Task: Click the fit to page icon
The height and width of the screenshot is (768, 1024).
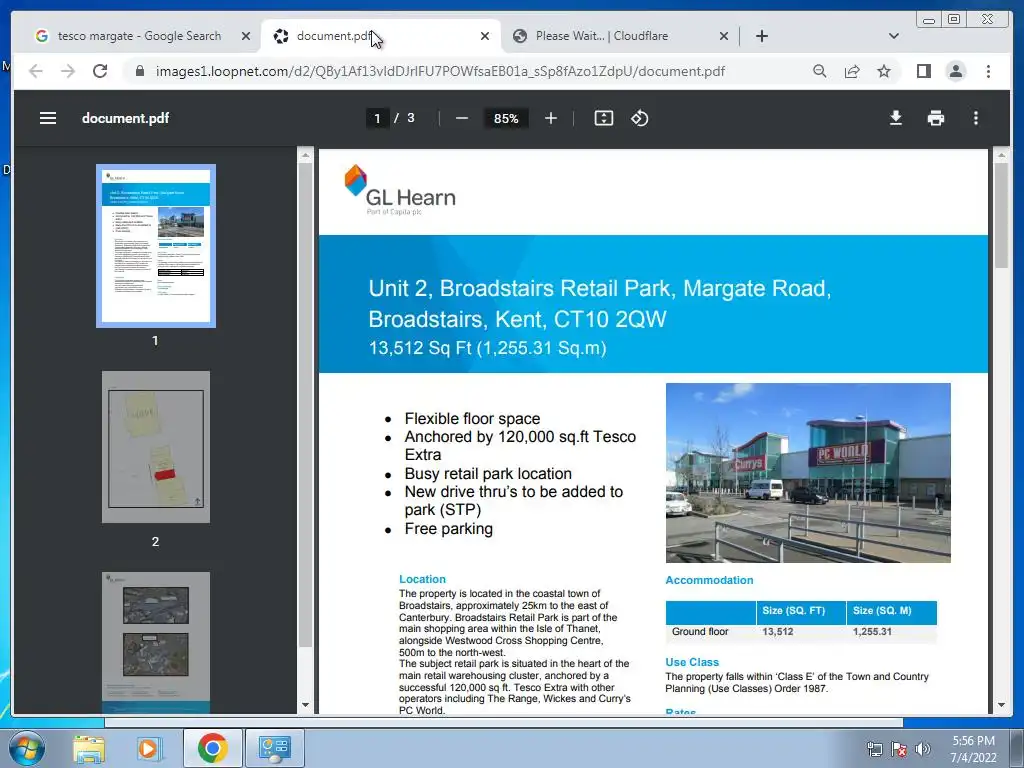Action: [603, 118]
